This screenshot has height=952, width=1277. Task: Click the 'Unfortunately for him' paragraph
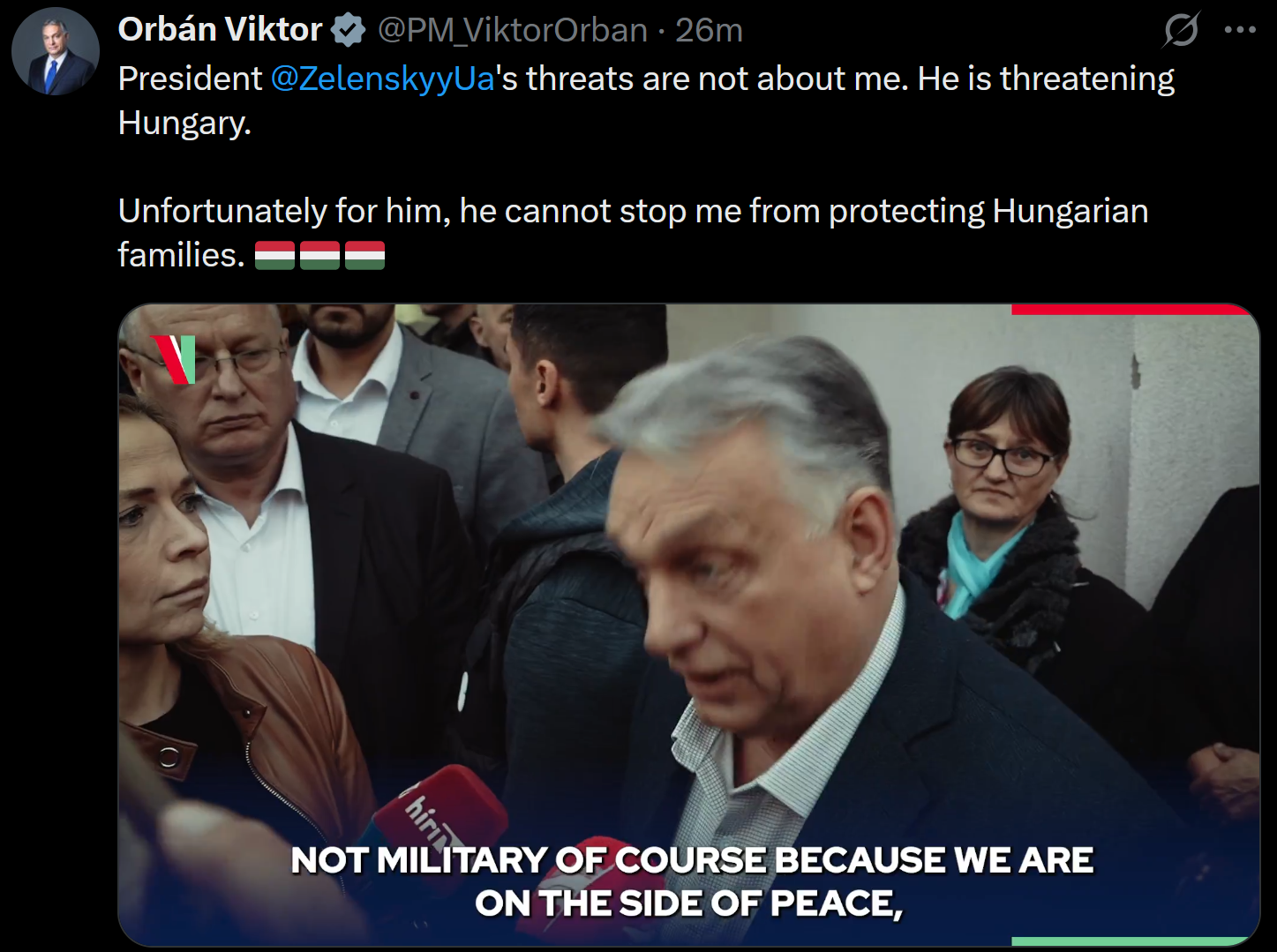click(x=634, y=233)
